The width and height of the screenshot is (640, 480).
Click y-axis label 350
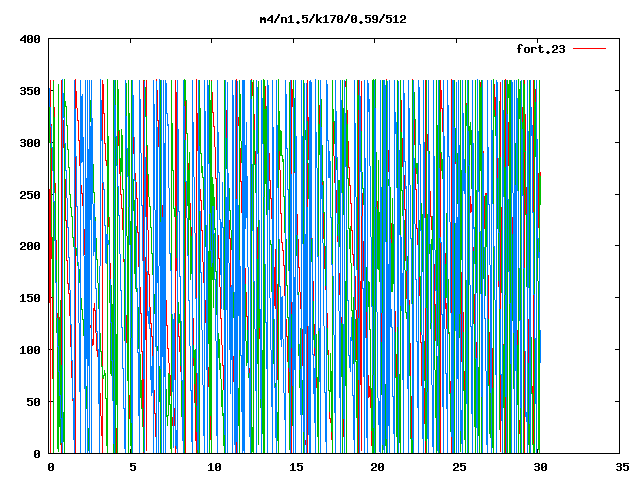tap(30, 91)
